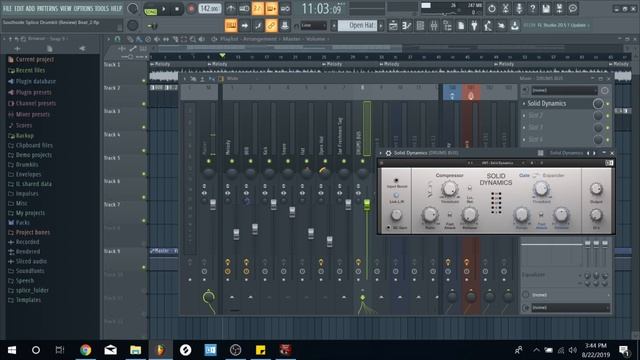Open the piano roll view icon
Screen dimensions: 640x360
click(x=406, y=26)
